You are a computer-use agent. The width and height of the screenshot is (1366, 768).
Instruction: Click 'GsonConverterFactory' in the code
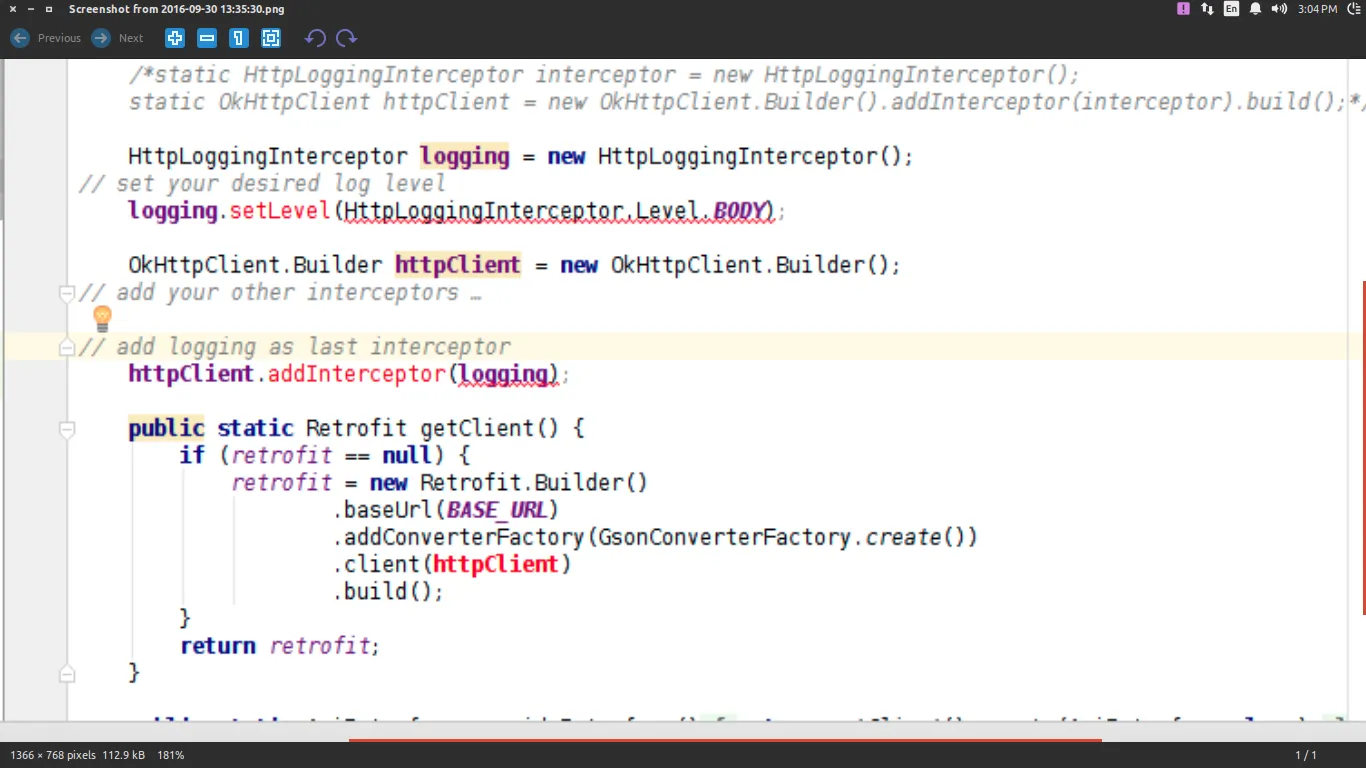(725, 537)
